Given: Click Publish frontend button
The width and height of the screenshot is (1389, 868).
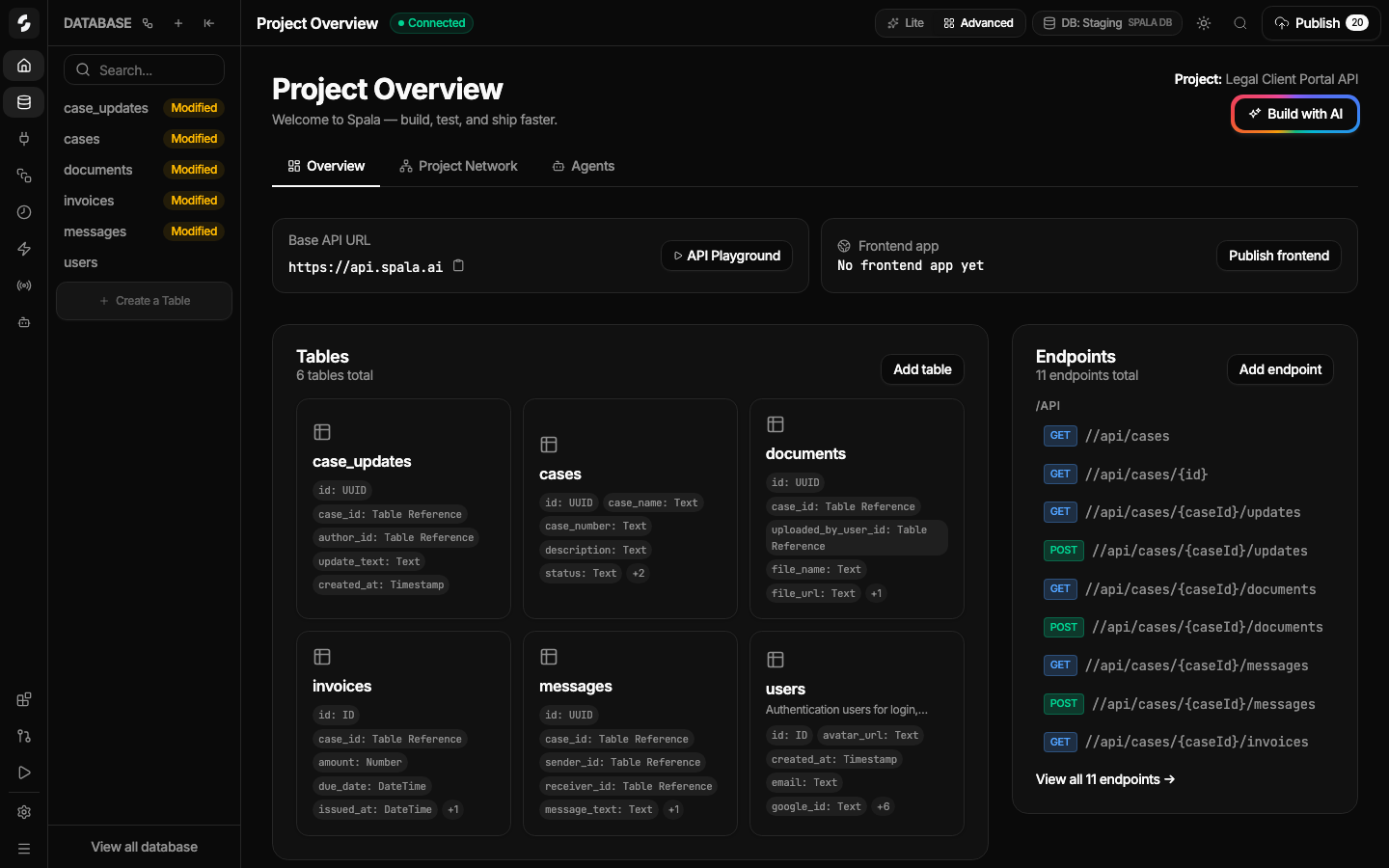Looking at the screenshot, I should pos(1279,256).
